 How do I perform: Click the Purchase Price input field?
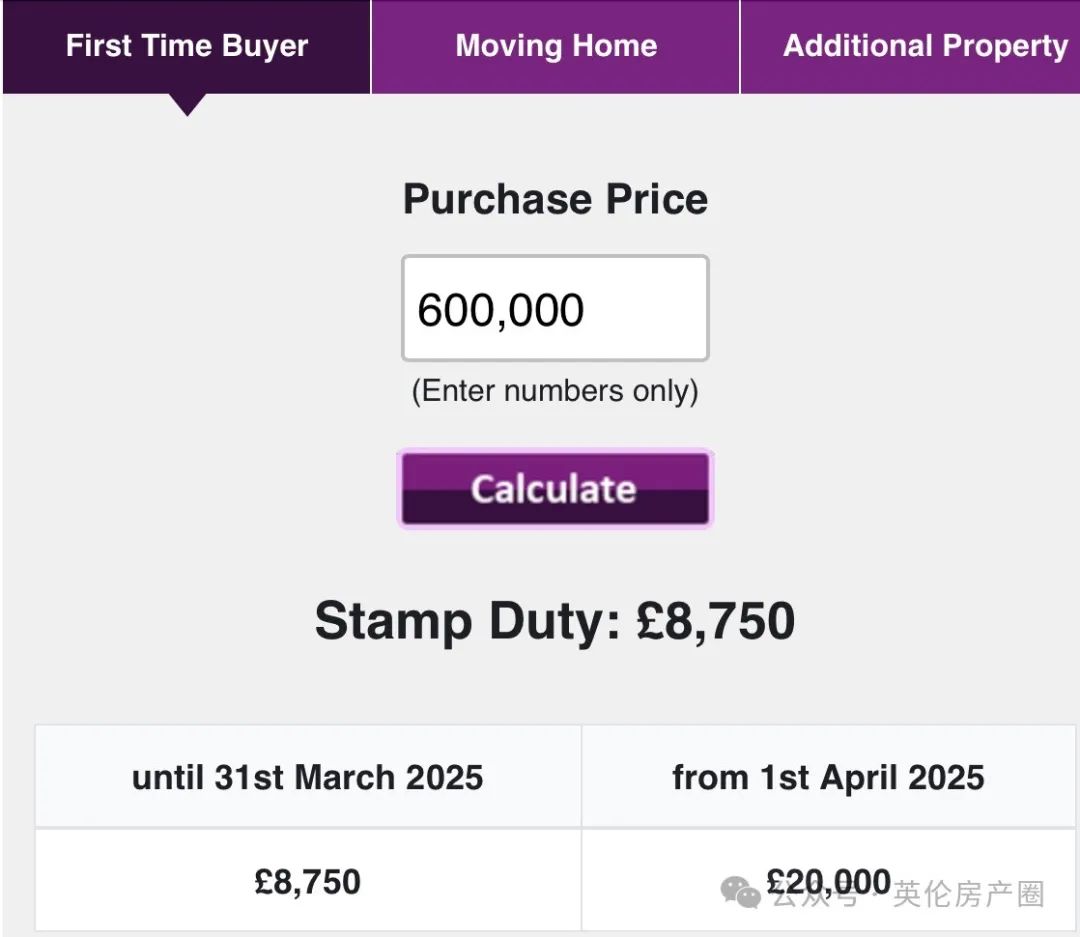555,308
